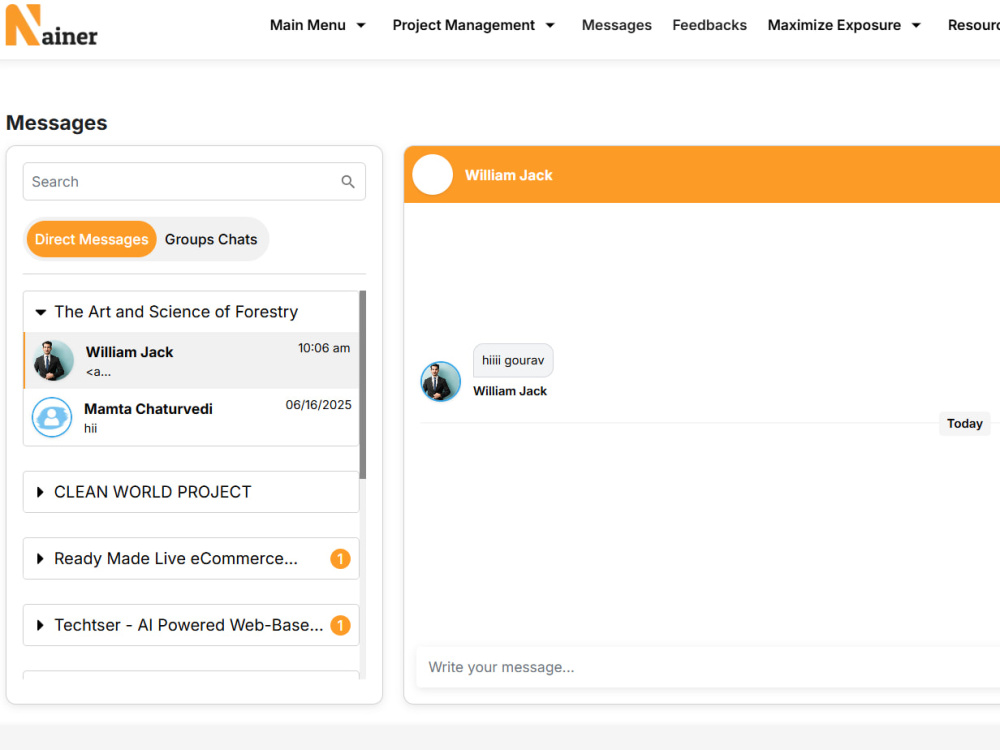Open the Maximize Exposure dropdown

pyautogui.click(x=844, y=26)
